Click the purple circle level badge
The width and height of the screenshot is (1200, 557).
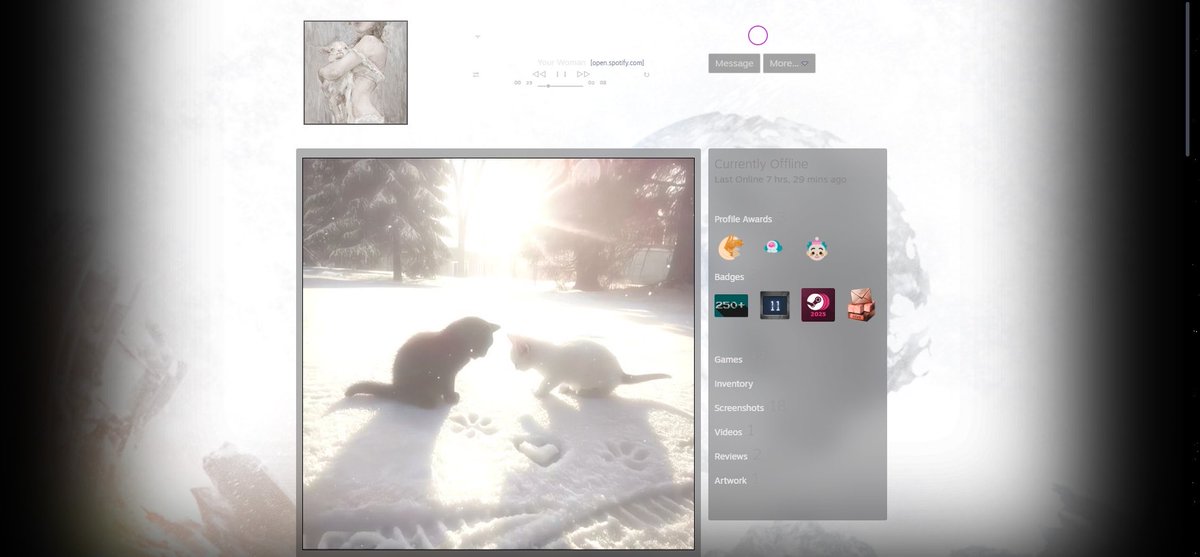click(758, 36)
